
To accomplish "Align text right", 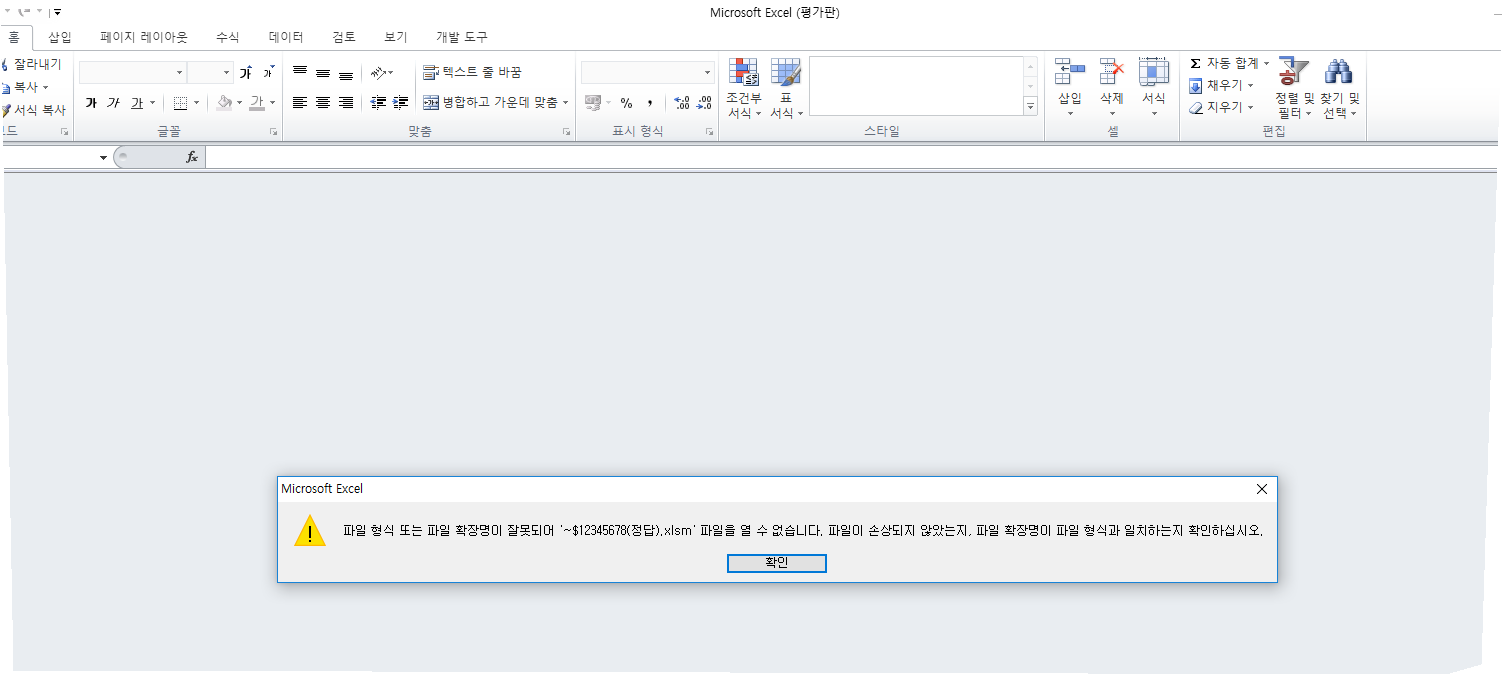I will 346,103.
